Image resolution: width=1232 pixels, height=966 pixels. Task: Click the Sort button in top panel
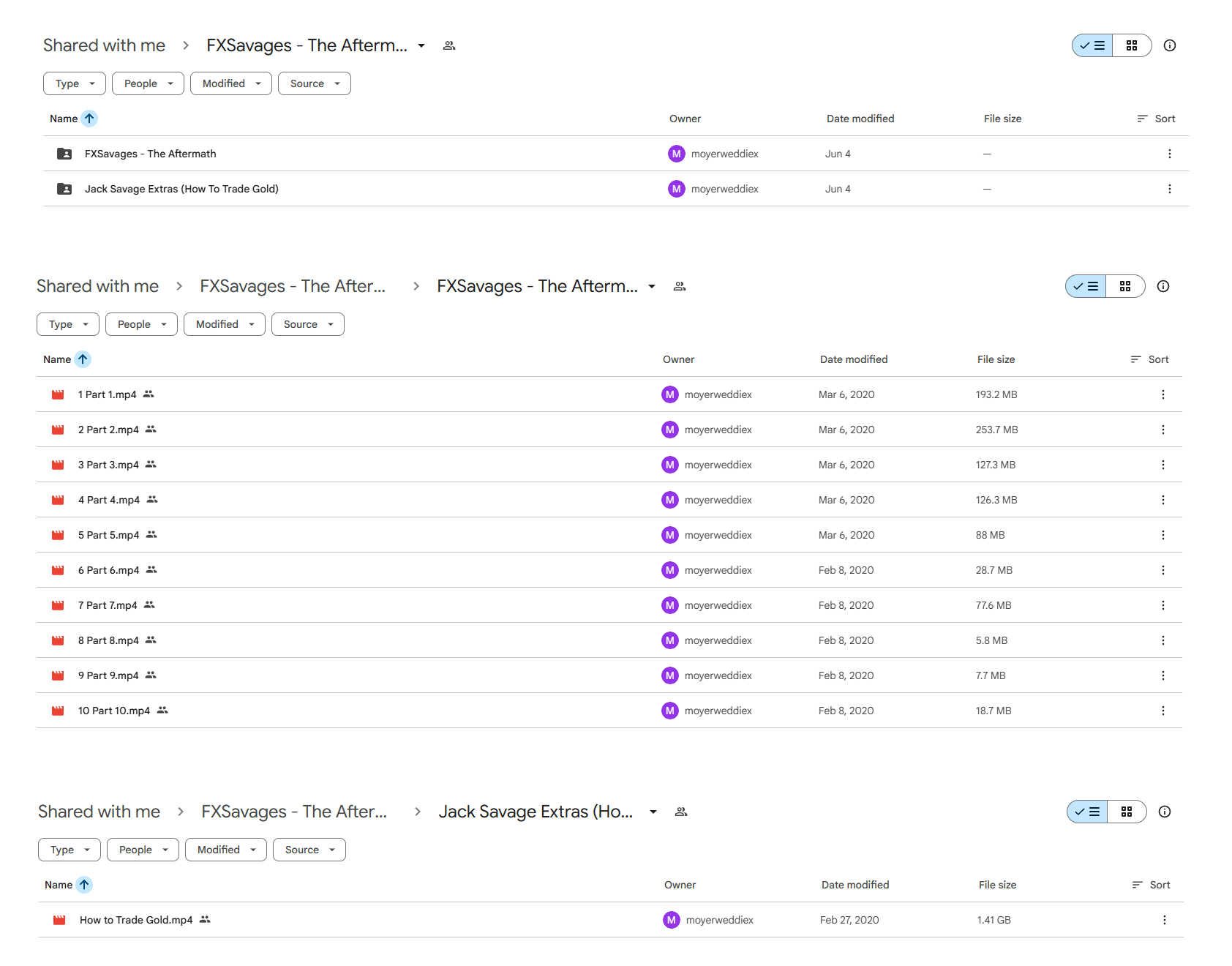coord(1156,119)
